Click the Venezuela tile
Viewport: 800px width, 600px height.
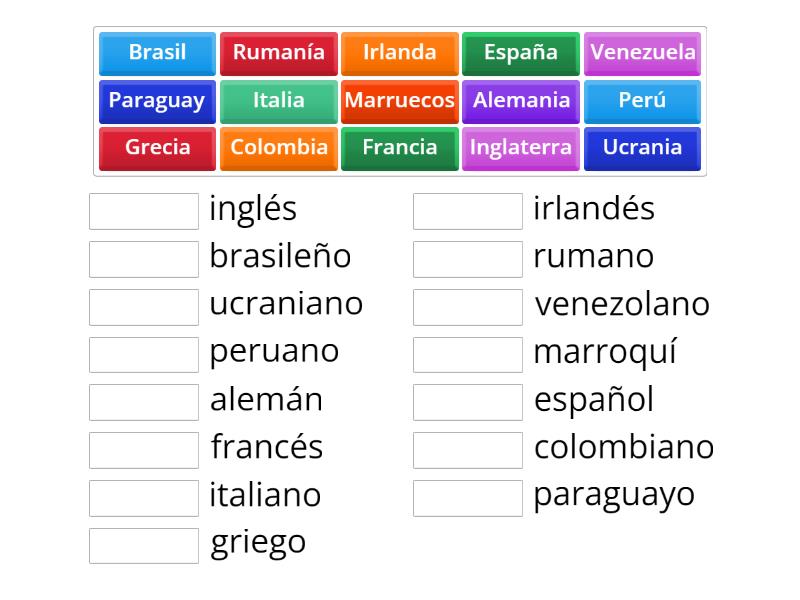tap(642, 53)
